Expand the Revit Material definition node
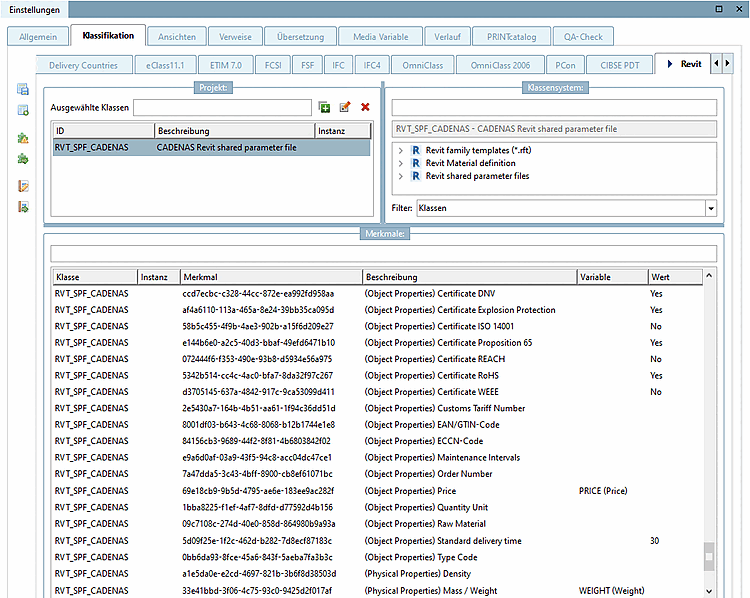The image size is (750, 598). point(401,163)
